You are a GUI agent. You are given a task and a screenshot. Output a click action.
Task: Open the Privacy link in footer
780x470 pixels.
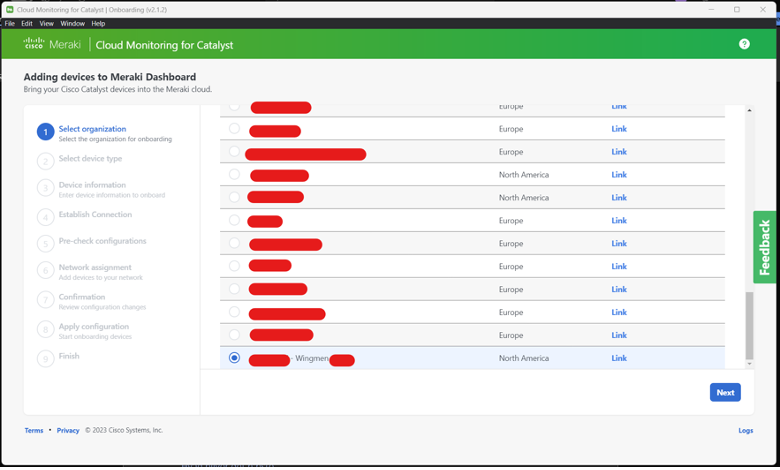68,430
